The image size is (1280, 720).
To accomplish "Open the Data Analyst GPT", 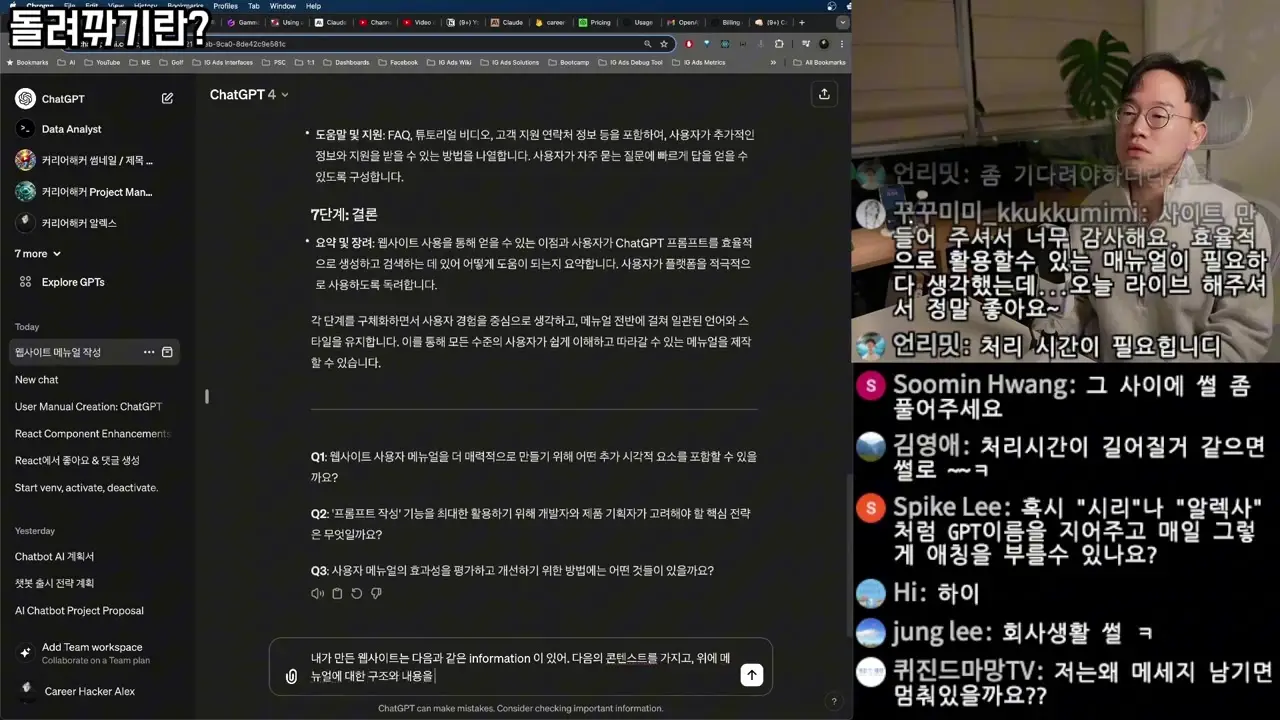I will 58,129.
